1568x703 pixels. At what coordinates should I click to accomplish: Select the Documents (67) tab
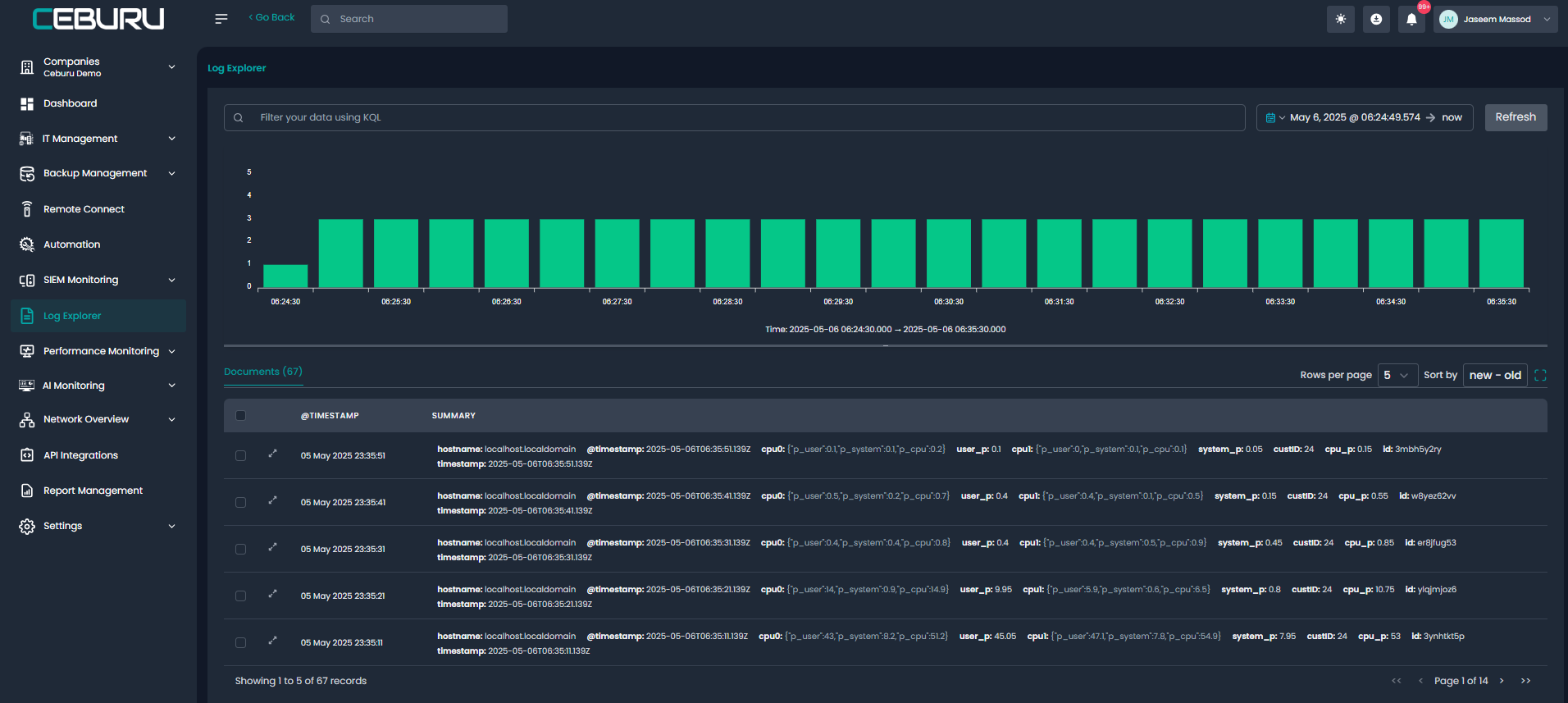point(263,372)
